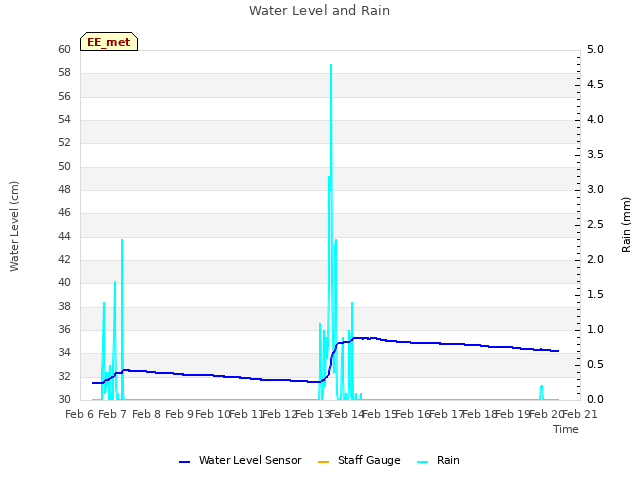This screenshot has height=480, width=640.
Task: Click the 2.5 rain axis tick
Action: pos(595,224)
